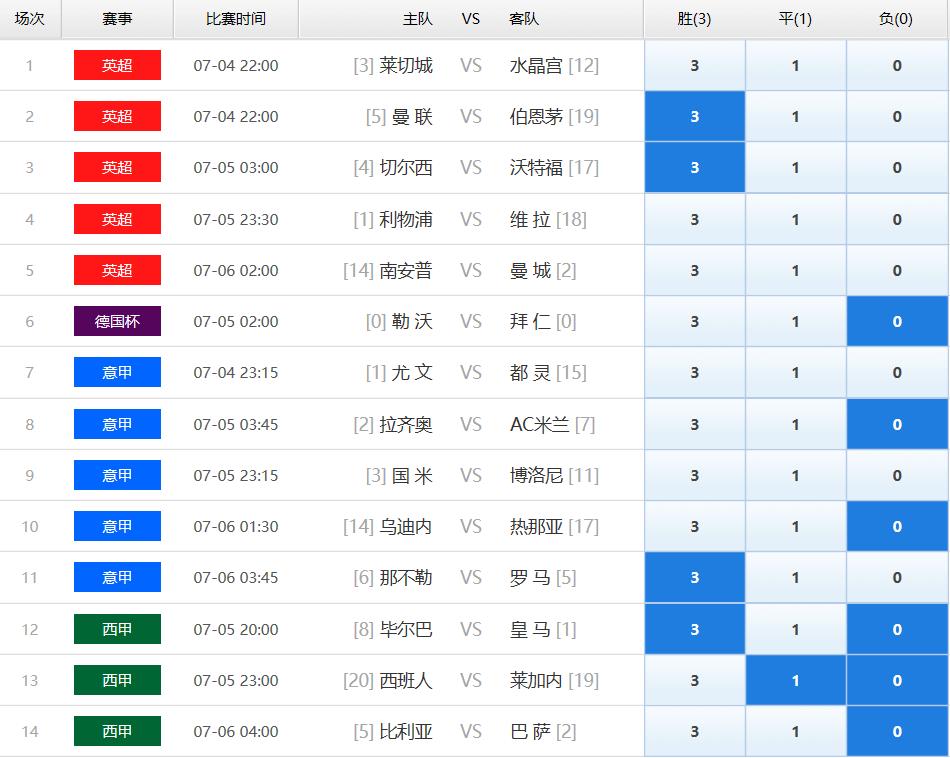Pick loss (0) for 利物浦 vs 维拉
Viewport: 950px width, 758px height.
tap(897, 219)
